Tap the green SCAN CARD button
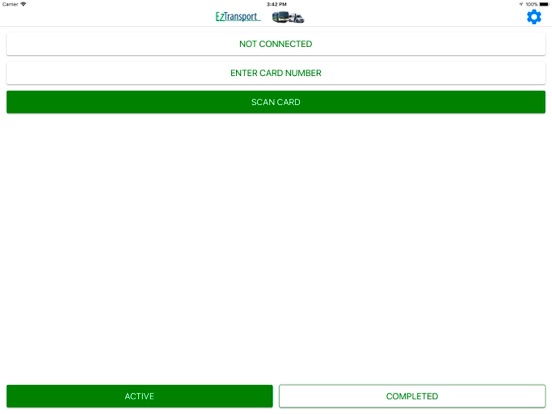This screenshot has width=552, height=414. tap(276, 102)
